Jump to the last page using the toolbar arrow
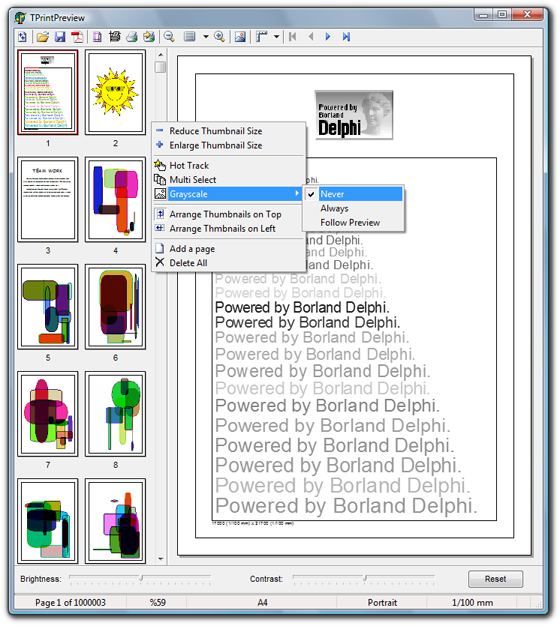 coord(346,37)
